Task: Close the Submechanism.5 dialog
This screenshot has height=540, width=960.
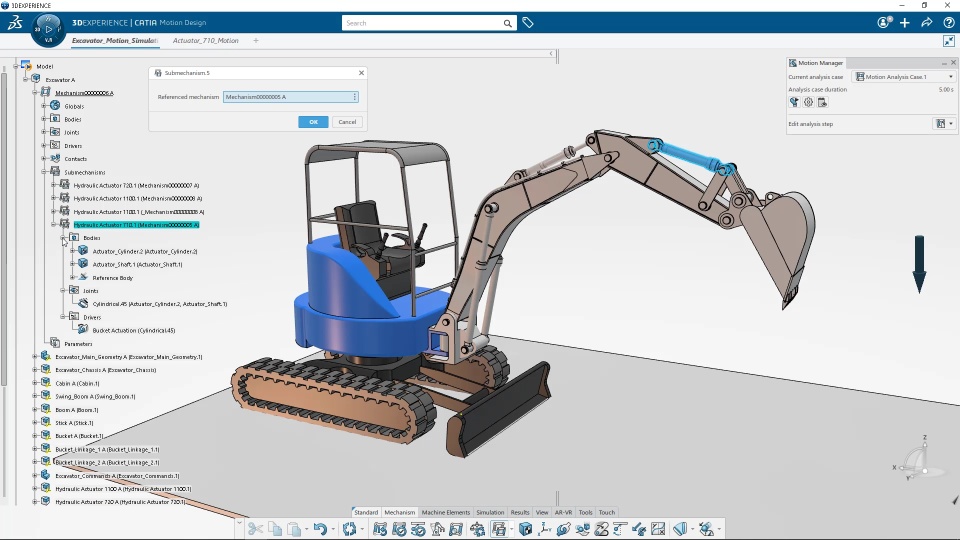Action: click(x=361, y=73)
